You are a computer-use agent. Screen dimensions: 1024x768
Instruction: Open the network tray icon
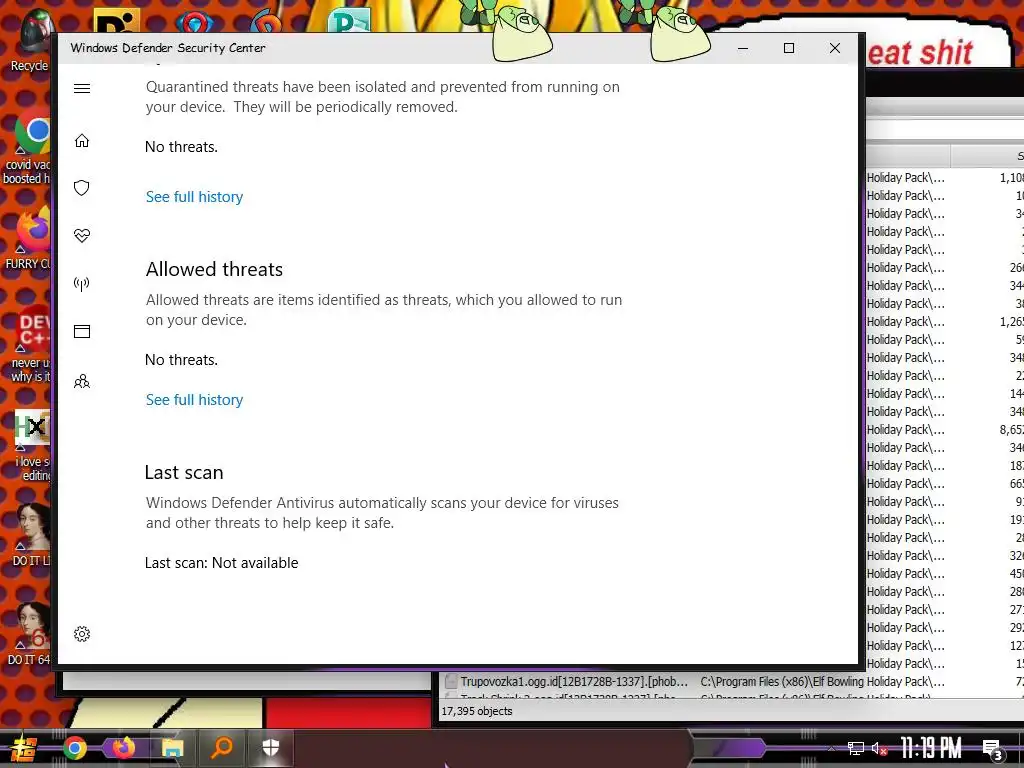tap(856, 748)
